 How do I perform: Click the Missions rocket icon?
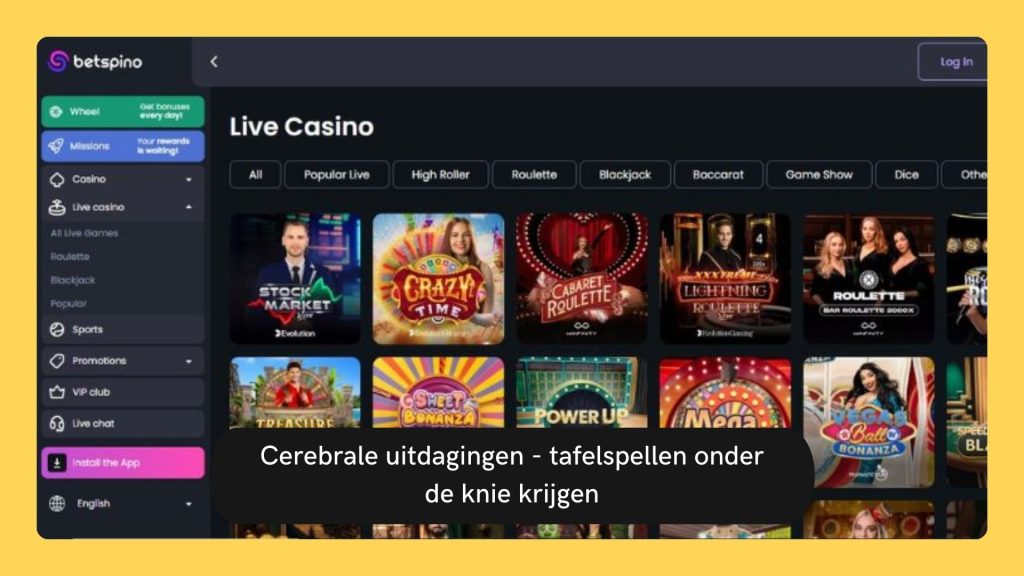click(56, 146)
